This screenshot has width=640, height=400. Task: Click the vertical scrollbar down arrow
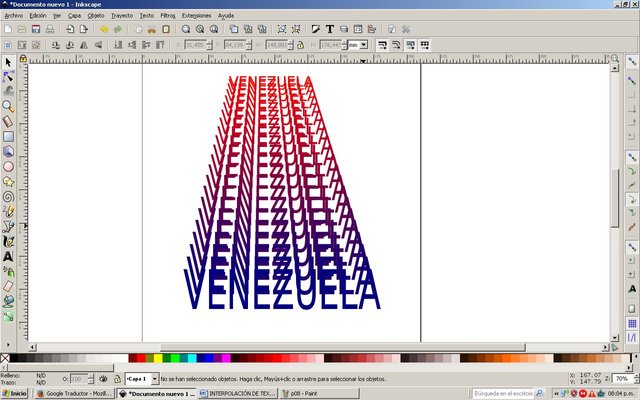coord(615,338)
